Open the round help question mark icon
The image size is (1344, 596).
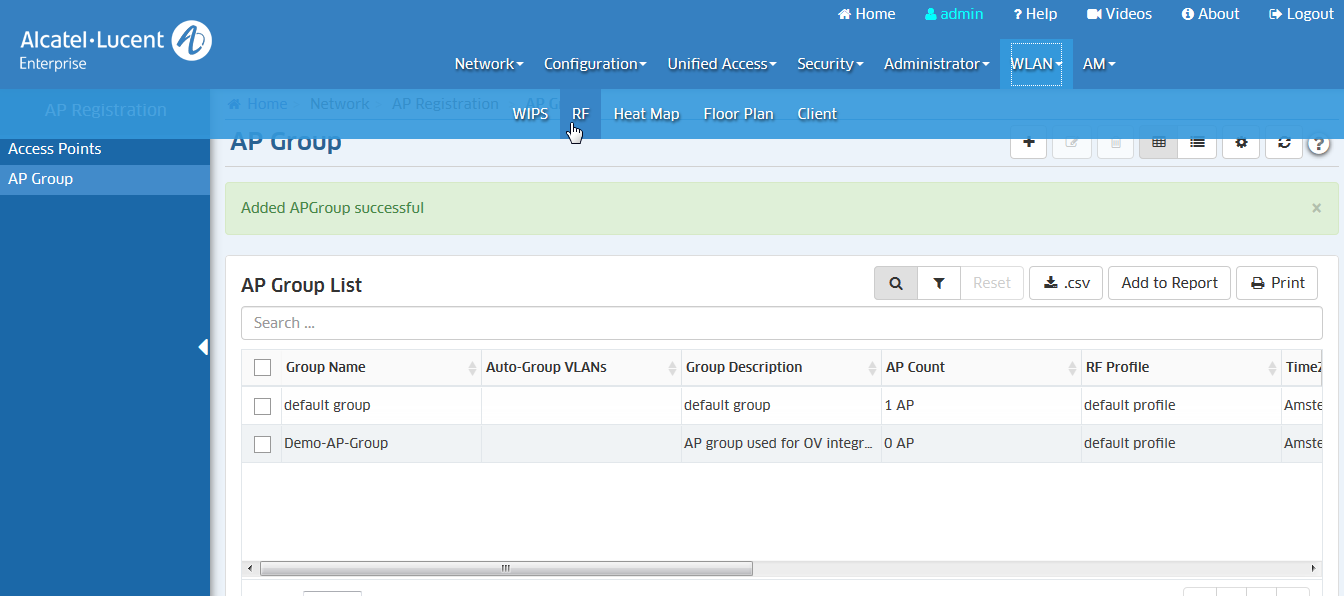pyautogui.click(x=1319, y=144)
